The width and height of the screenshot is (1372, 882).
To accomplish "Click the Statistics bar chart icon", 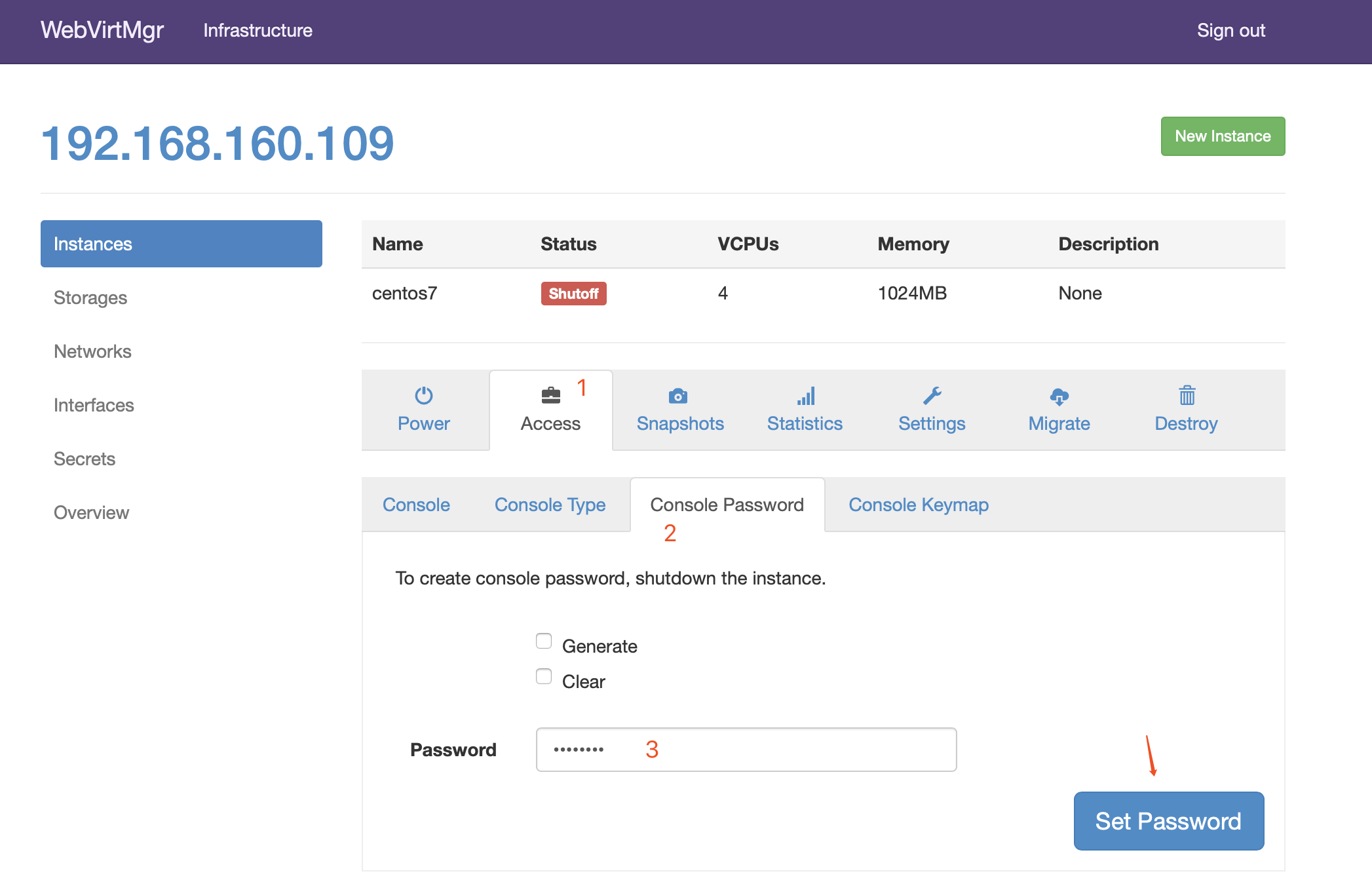I will pyautogui.click(x=806, y=396).
